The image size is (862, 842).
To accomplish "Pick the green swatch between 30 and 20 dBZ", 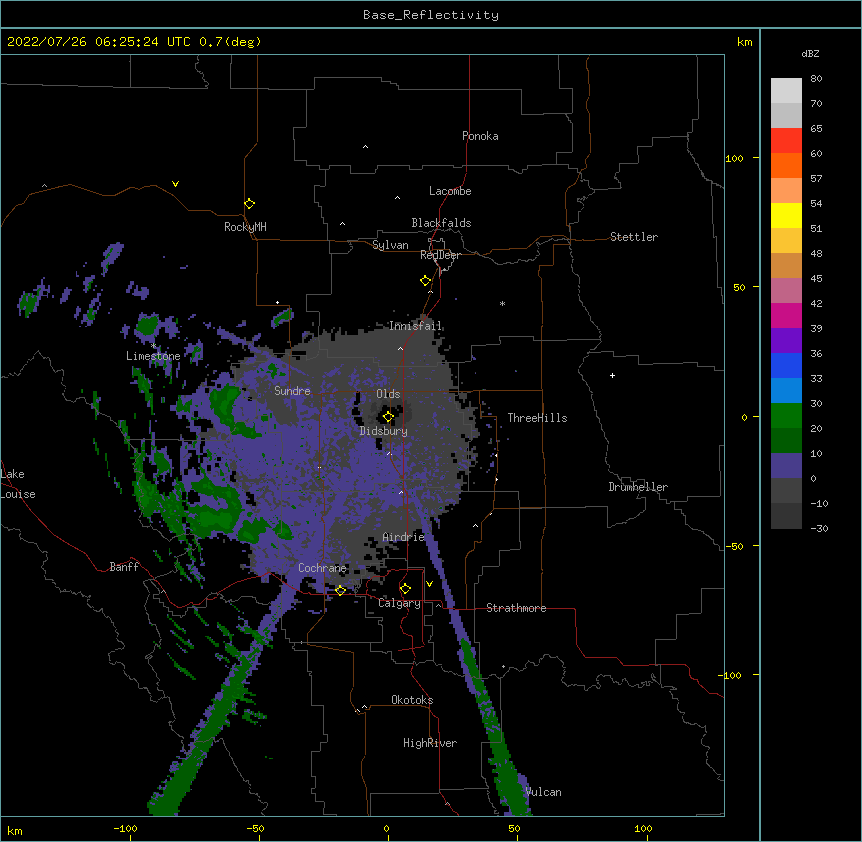I will pyautogui.click(x=786, y=416).
